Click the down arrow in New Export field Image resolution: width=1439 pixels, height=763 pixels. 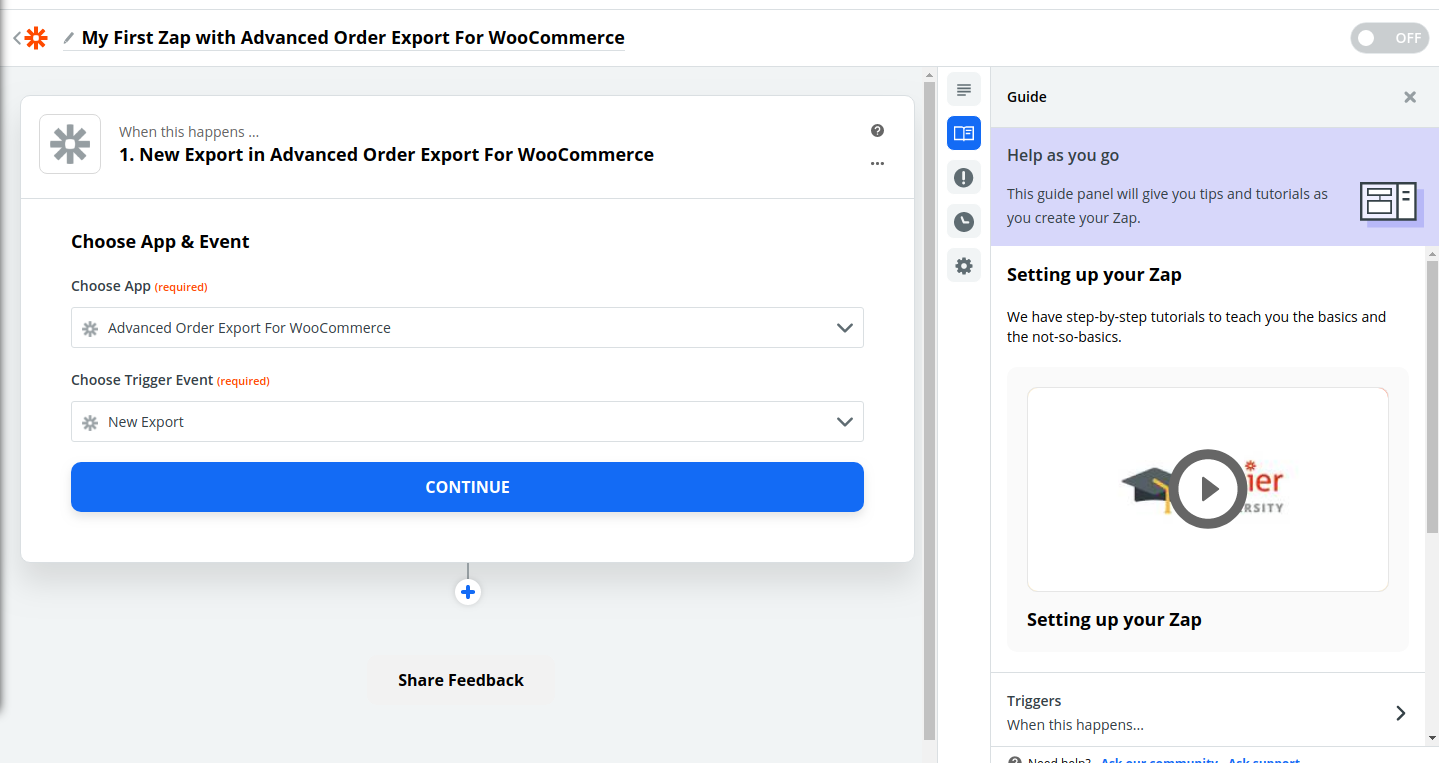pos(844,422)
